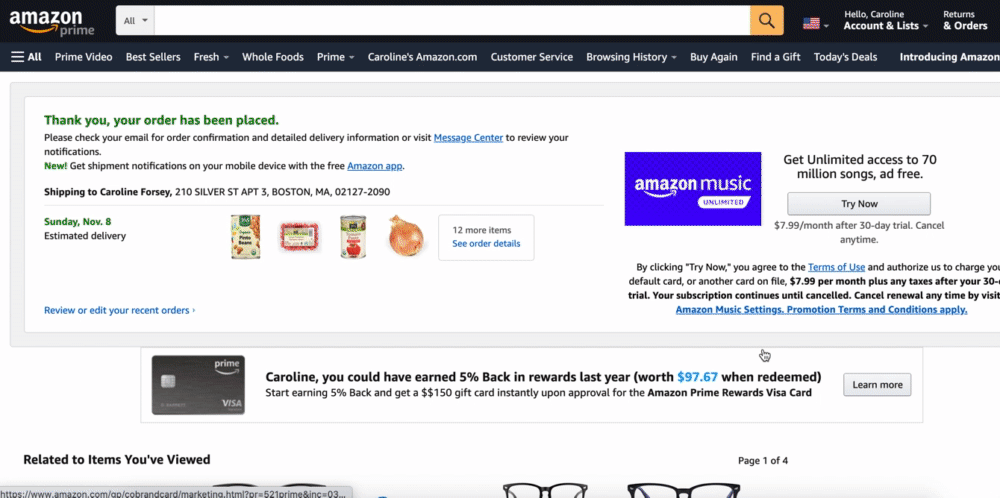Click the Amazon Music Unlimited banner
The height and width of the screenshot is (498, 1000).
[693, 189]
